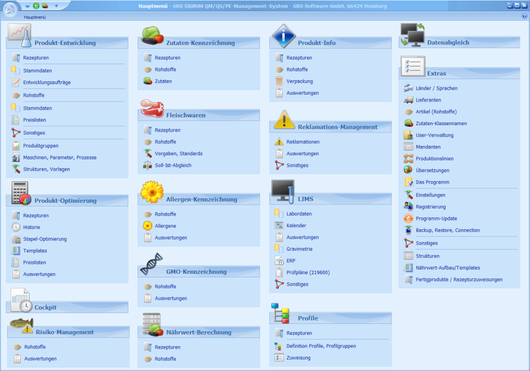The image size is (530, 371).
Task: Open the Cockpit section
Action: tap(45, 307)
